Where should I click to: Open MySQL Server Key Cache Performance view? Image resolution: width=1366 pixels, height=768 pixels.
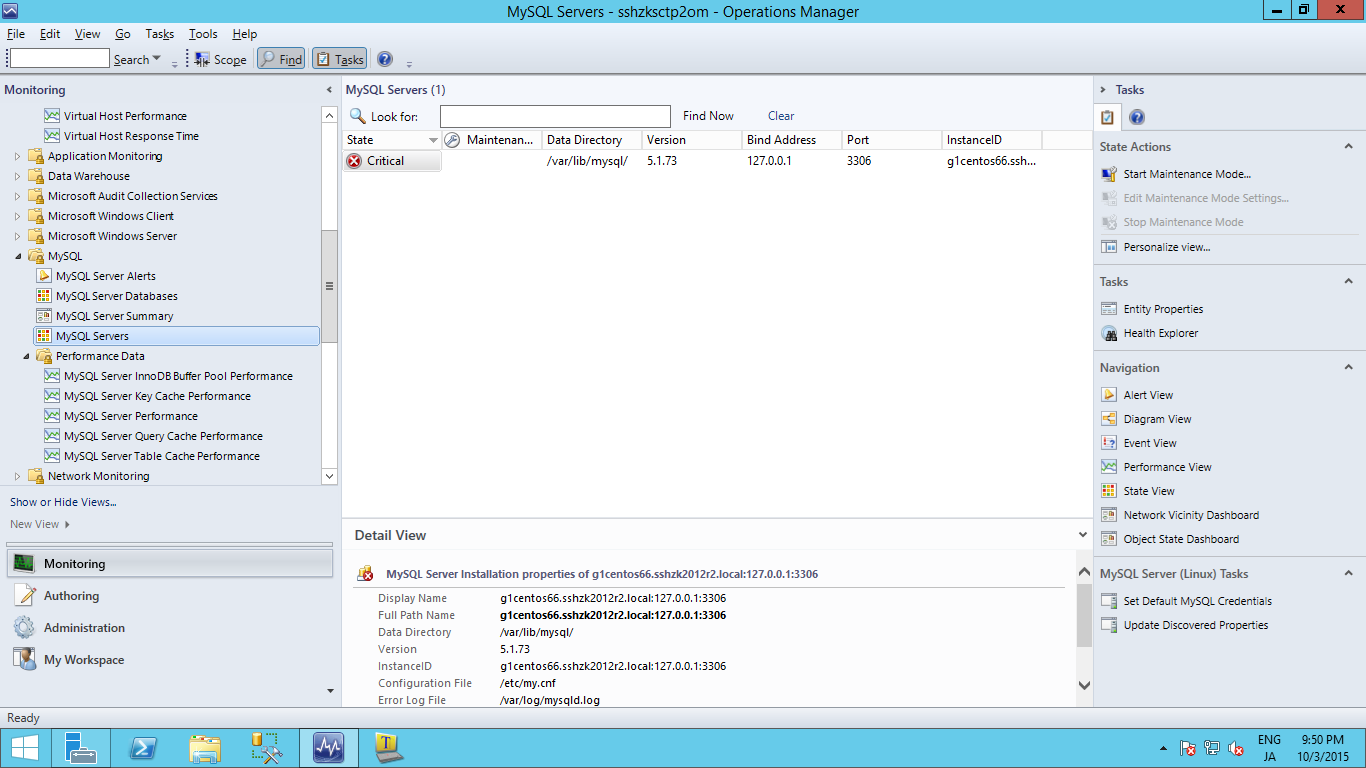pyautogui.click(x=157, y=396)
